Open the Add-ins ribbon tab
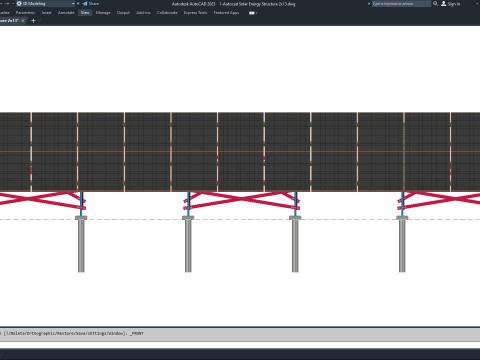Viewport: 480px width, 360px height. pos(143,13)
